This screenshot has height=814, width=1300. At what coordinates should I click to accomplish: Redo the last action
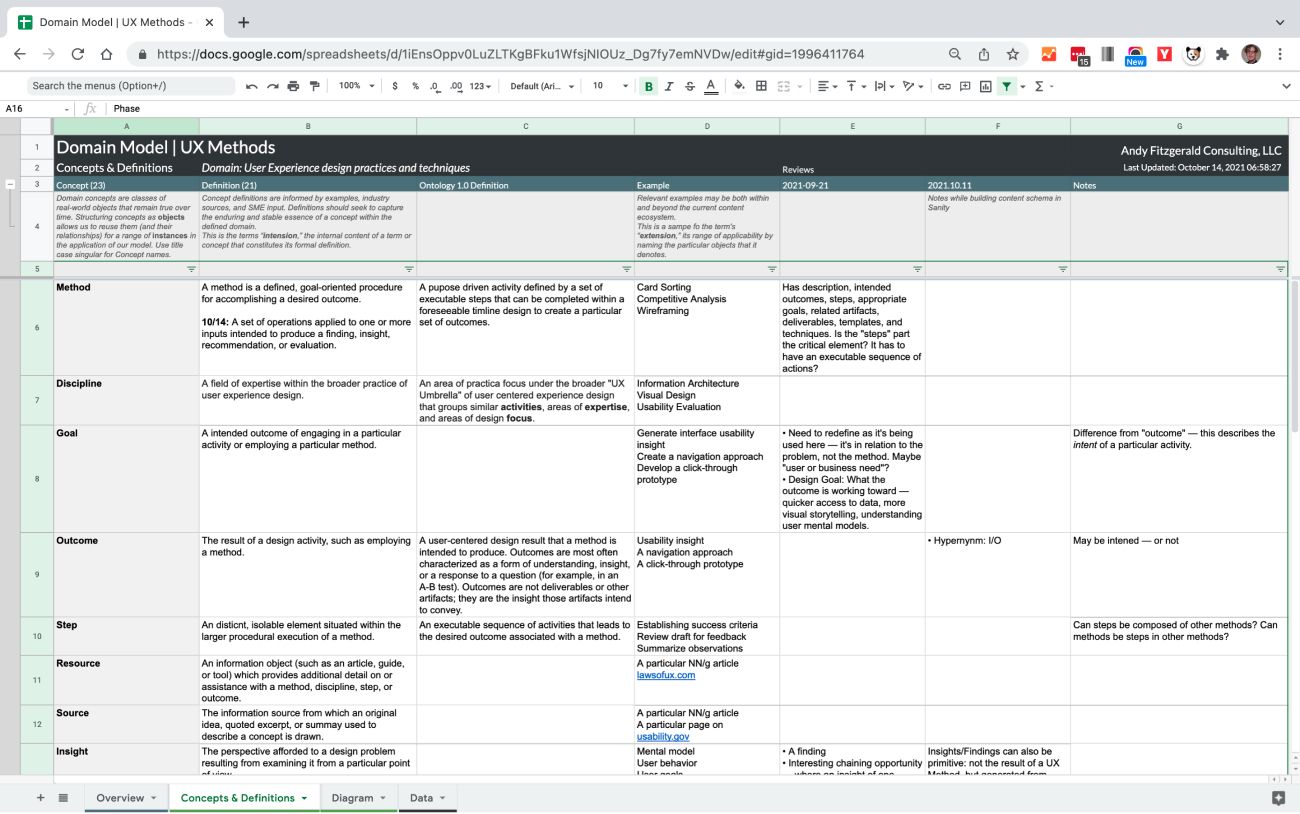(272, 86)
